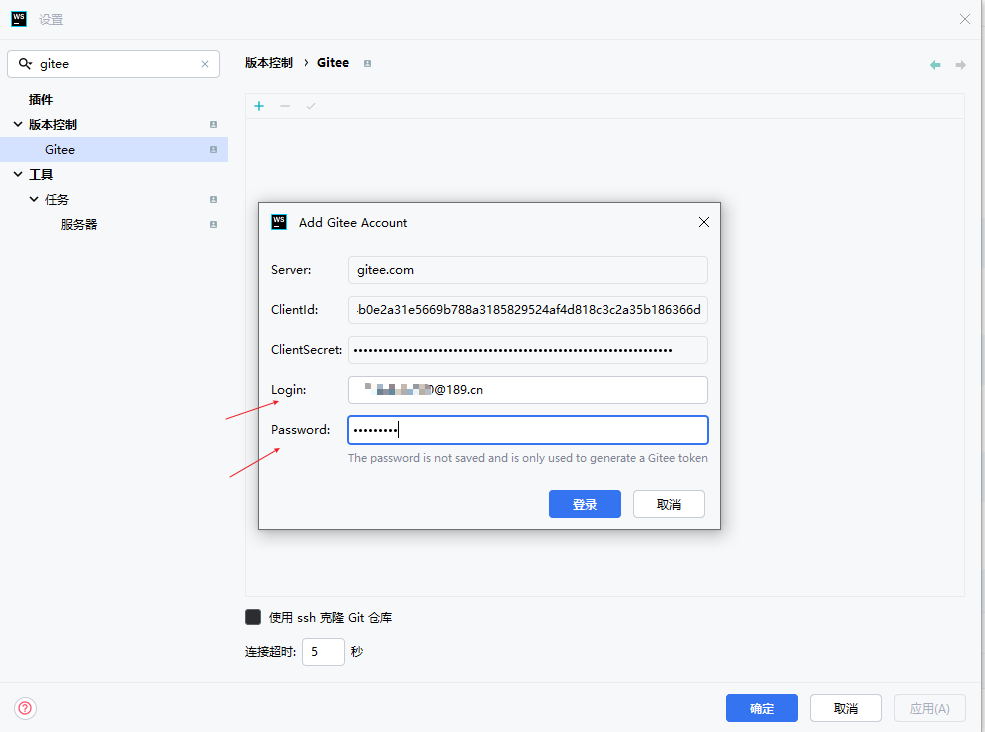Viewport: 985px width, 732px height.
Task: Click the set default checkmark icon
Action: coord(311,106)
